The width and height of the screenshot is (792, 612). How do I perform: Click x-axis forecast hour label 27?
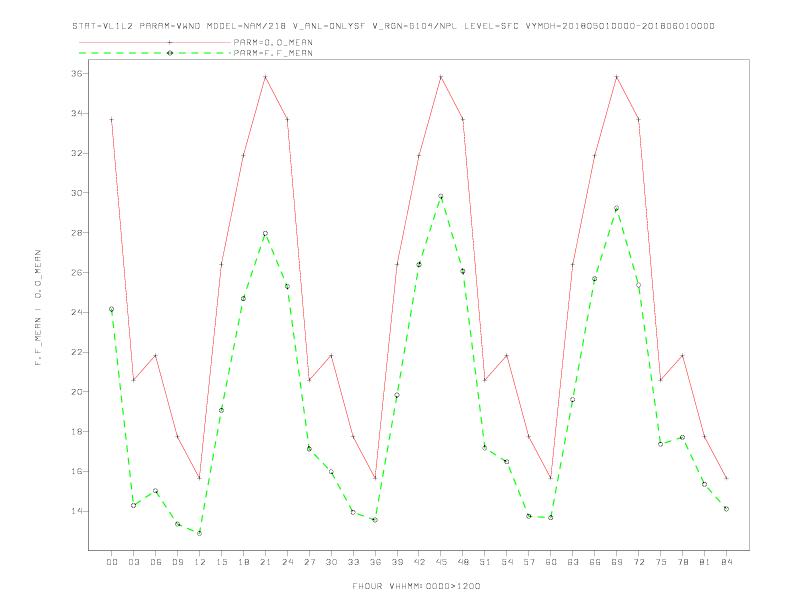coord(309,562)
